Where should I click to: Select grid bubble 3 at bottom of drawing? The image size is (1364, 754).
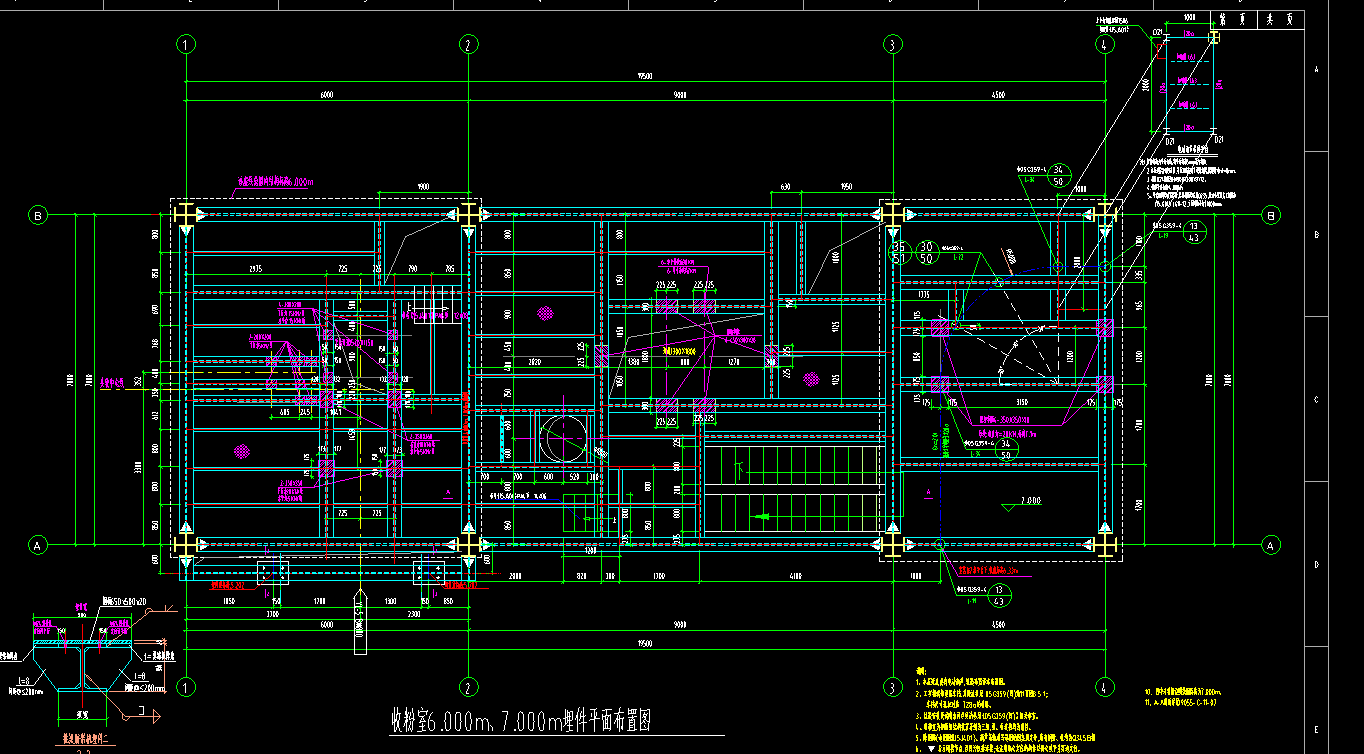tap(892, 687)
